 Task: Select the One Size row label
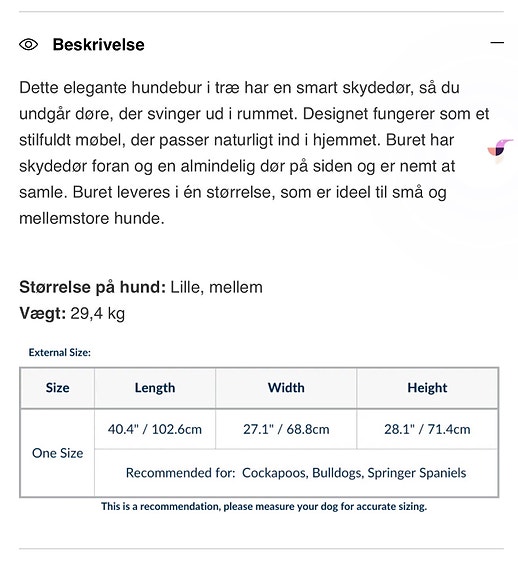(x=58, y=453)
